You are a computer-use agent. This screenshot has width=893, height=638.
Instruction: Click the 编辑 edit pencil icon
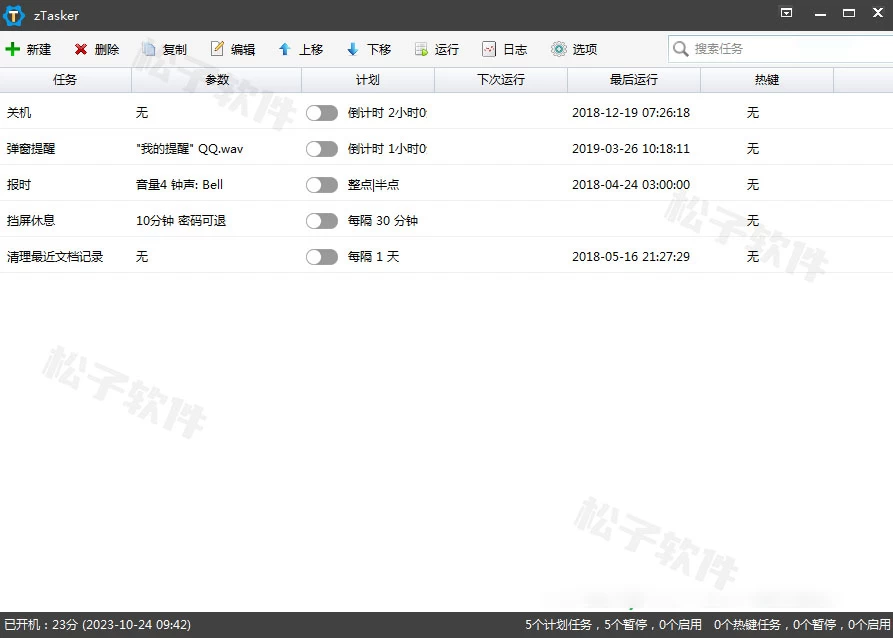217,49
